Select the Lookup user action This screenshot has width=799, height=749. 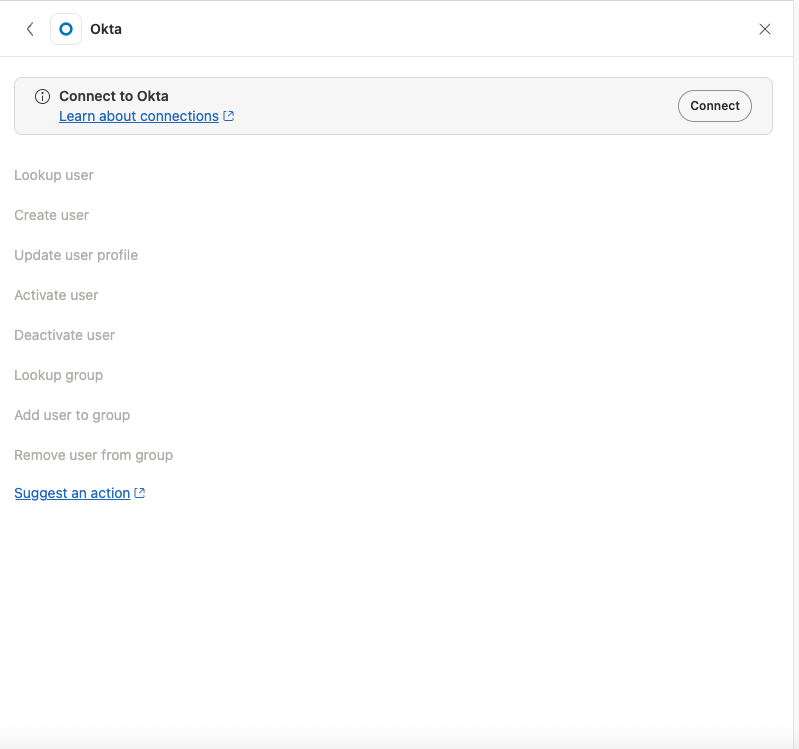click(x=54, y=175)
